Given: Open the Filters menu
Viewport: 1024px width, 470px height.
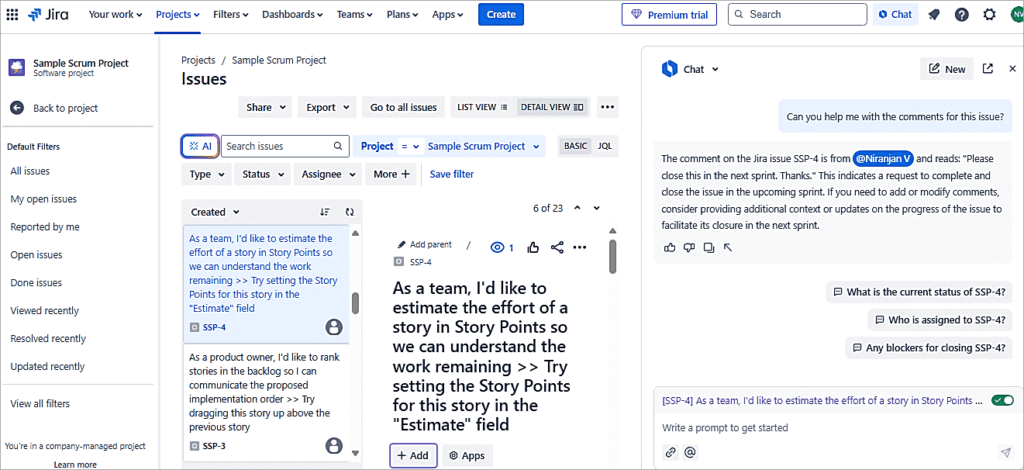Looking at the screenshot, I should 231,14.
